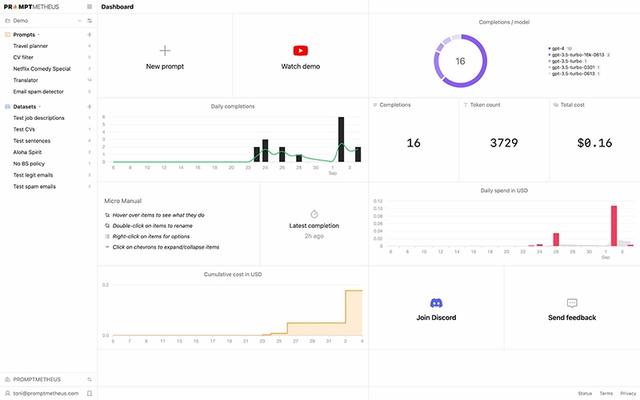
Task: Select the Travel planner prompt
Action: 32,46
